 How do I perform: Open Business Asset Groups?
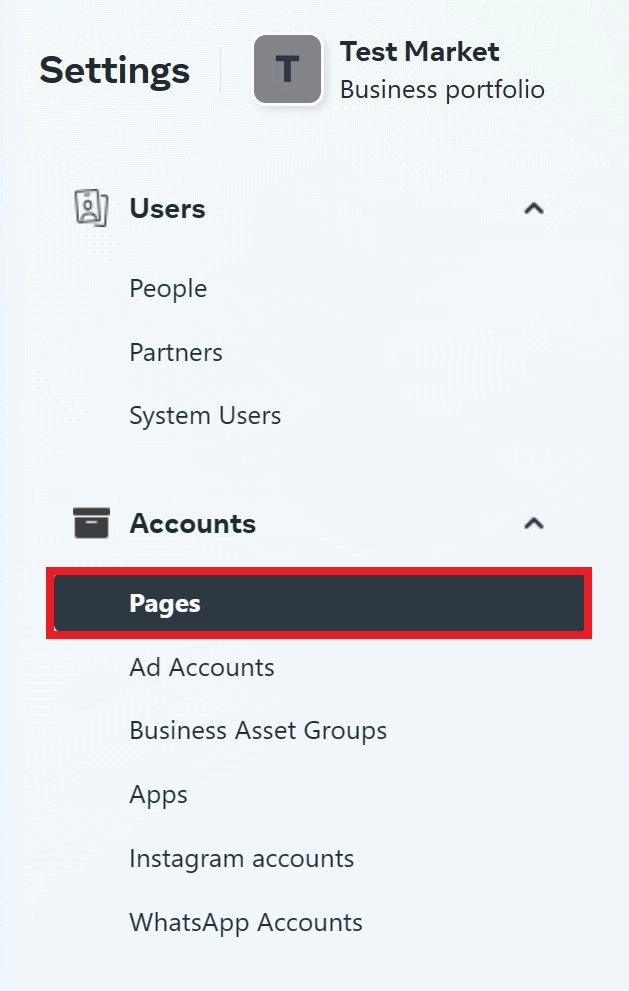click(258, 731)
